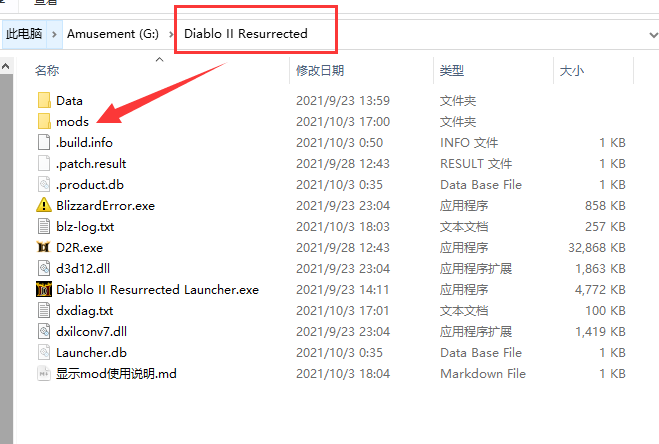659x444 pixels.
Task: Expand the chevron after Amusement (G:) breadcrumb
Action: coord(171,34)
